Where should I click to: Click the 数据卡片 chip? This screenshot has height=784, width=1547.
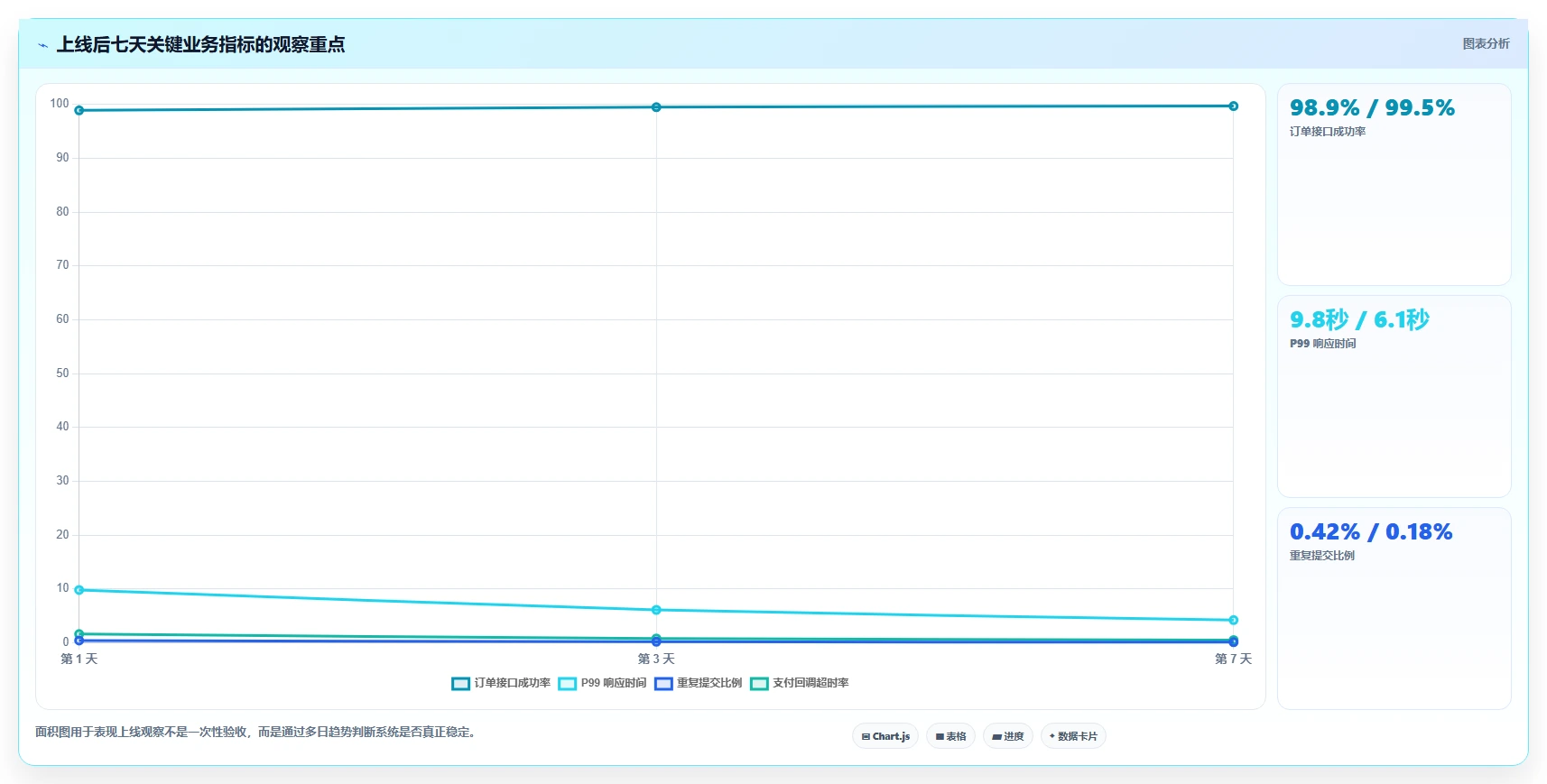tap(1073, 736)
